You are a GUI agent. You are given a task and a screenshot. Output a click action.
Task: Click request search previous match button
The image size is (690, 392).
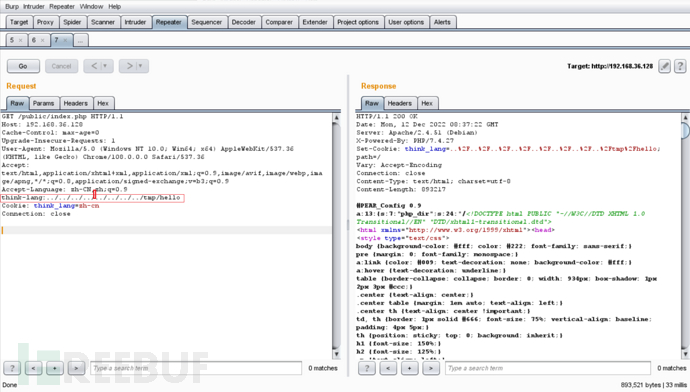coord(33,368)
